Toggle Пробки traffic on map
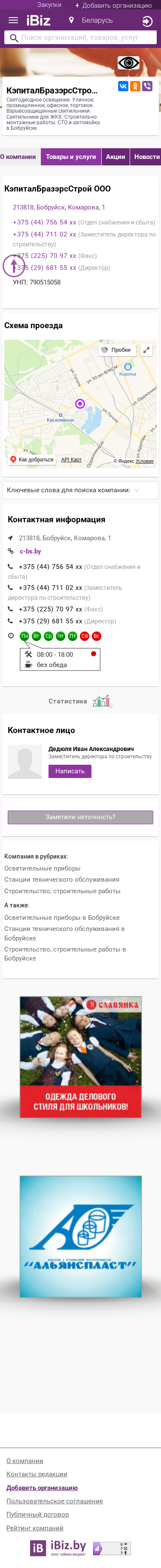Viewport: 161px width, 1568px height. click(116, 350)
